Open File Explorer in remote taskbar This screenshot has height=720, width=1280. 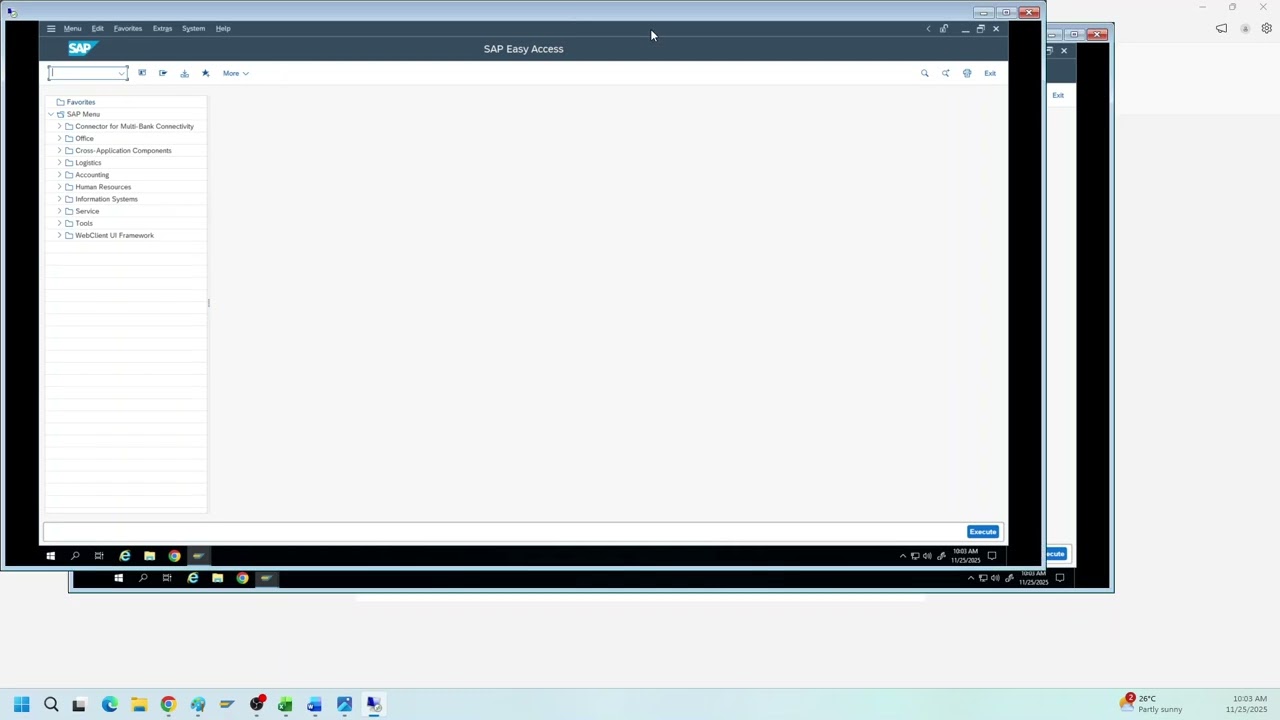tap(149, 556)
